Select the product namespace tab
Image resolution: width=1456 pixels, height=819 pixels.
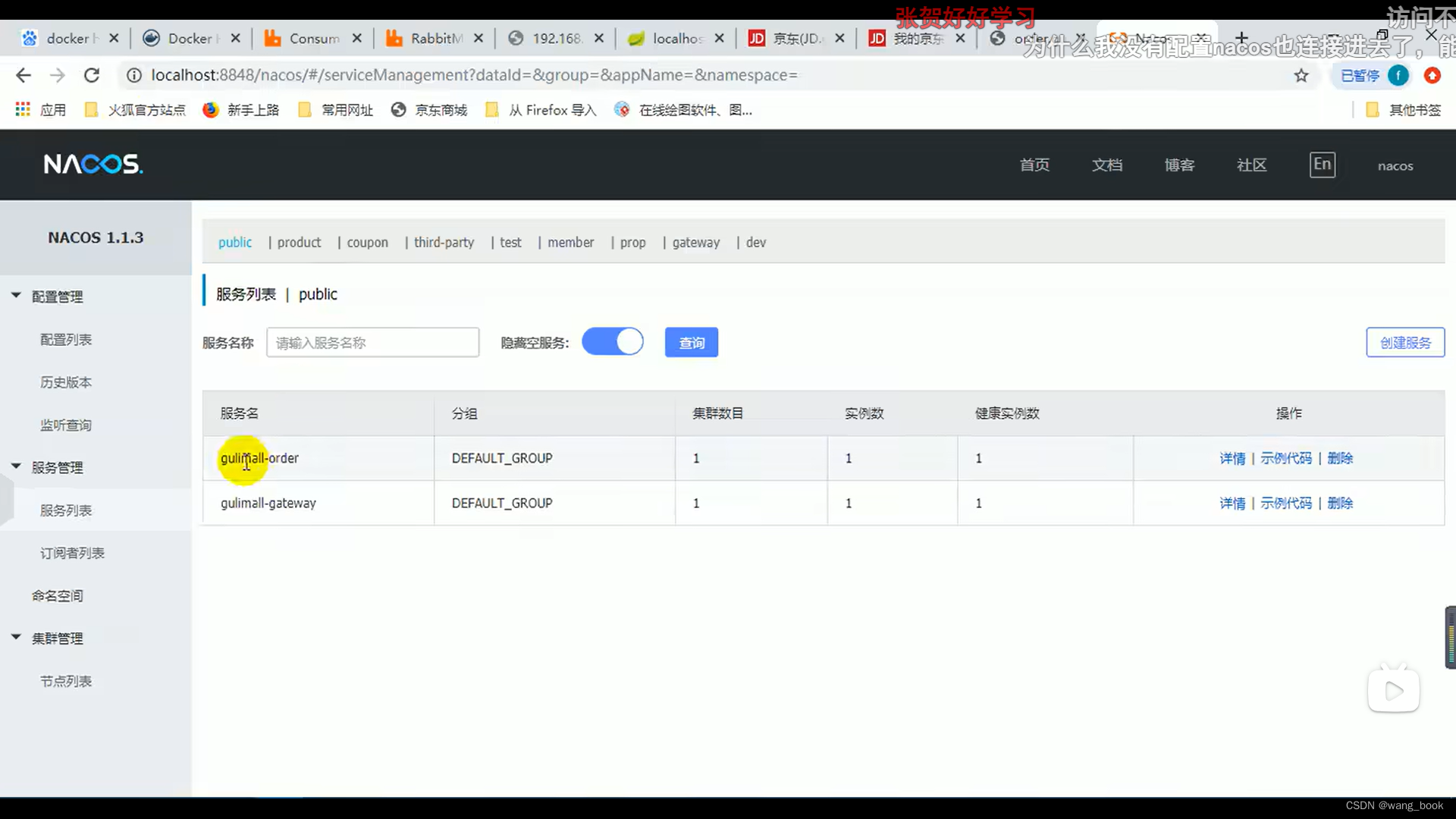(299, 242)
